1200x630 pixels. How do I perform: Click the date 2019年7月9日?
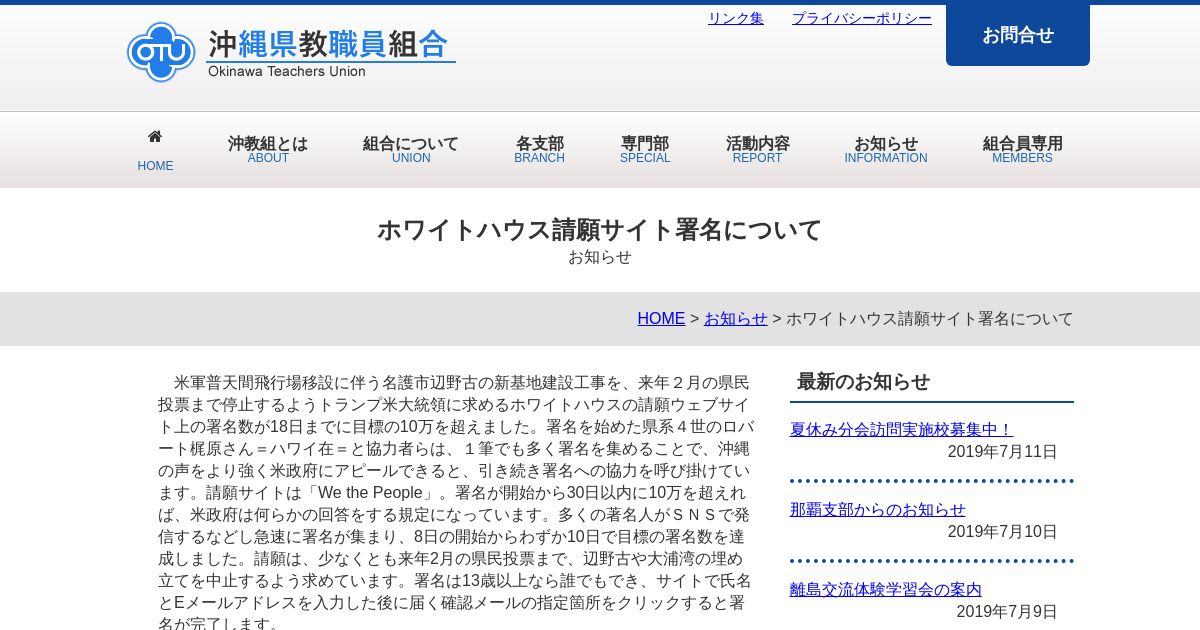click(1007, 612)
